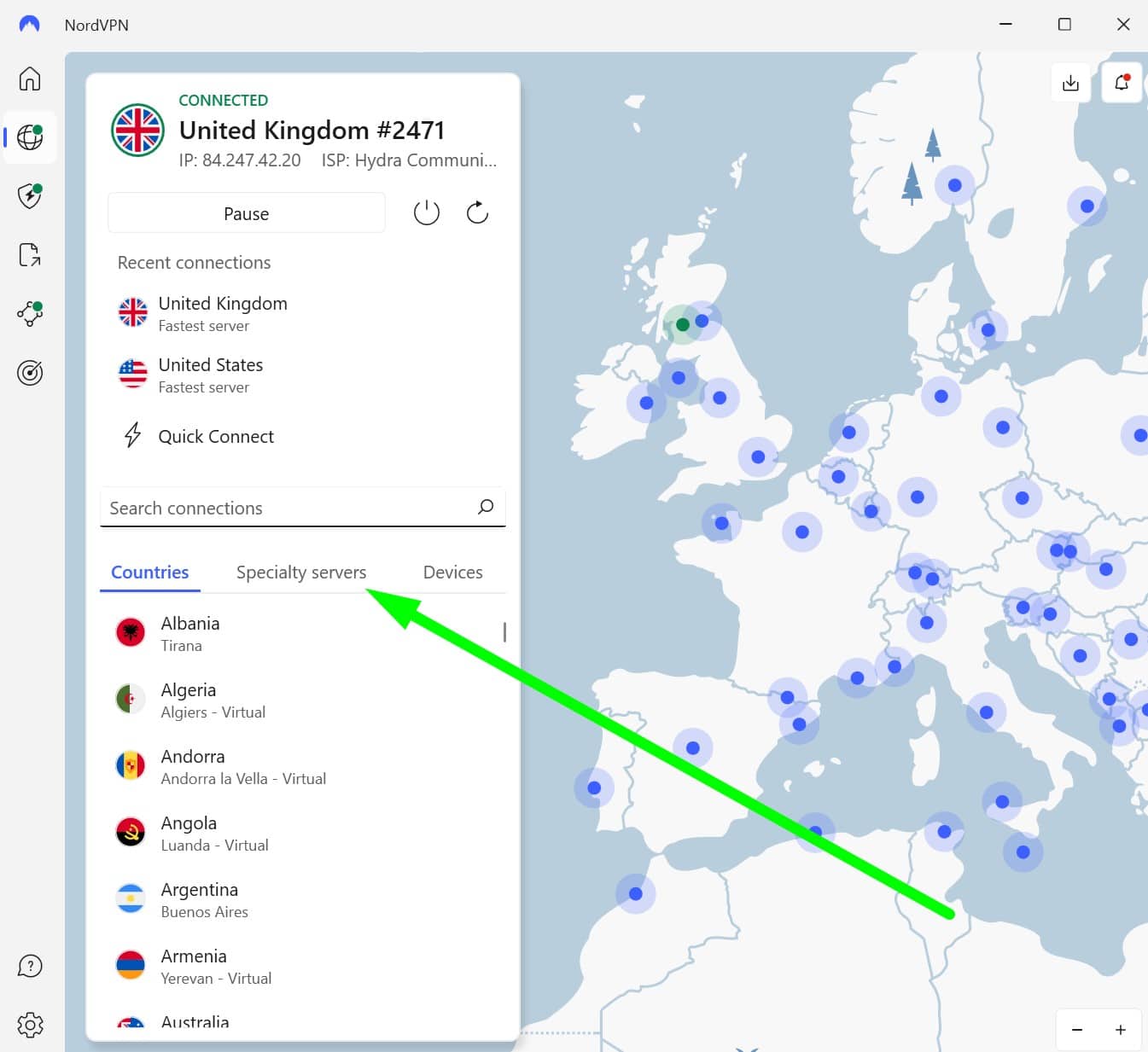
Task: Switch to the Countries tab
Action: pos(150,572)
